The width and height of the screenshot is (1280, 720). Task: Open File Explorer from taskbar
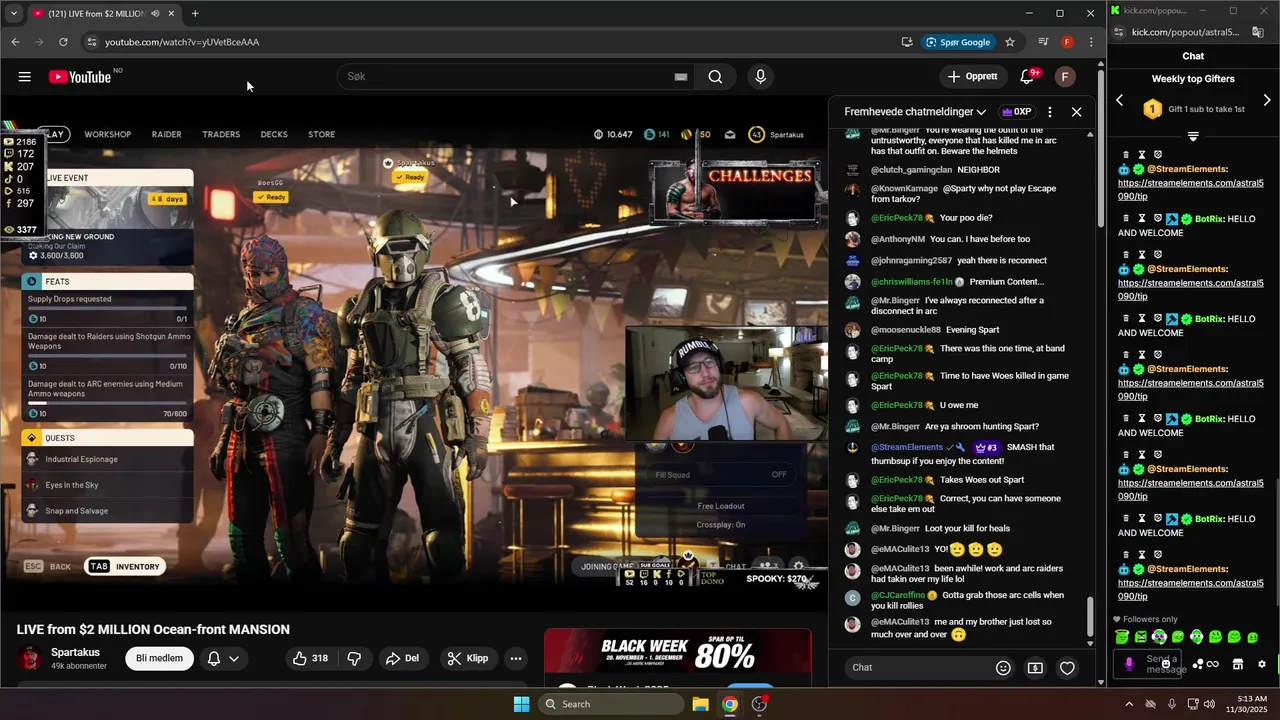pyautogui.click(x=700, y=704)
